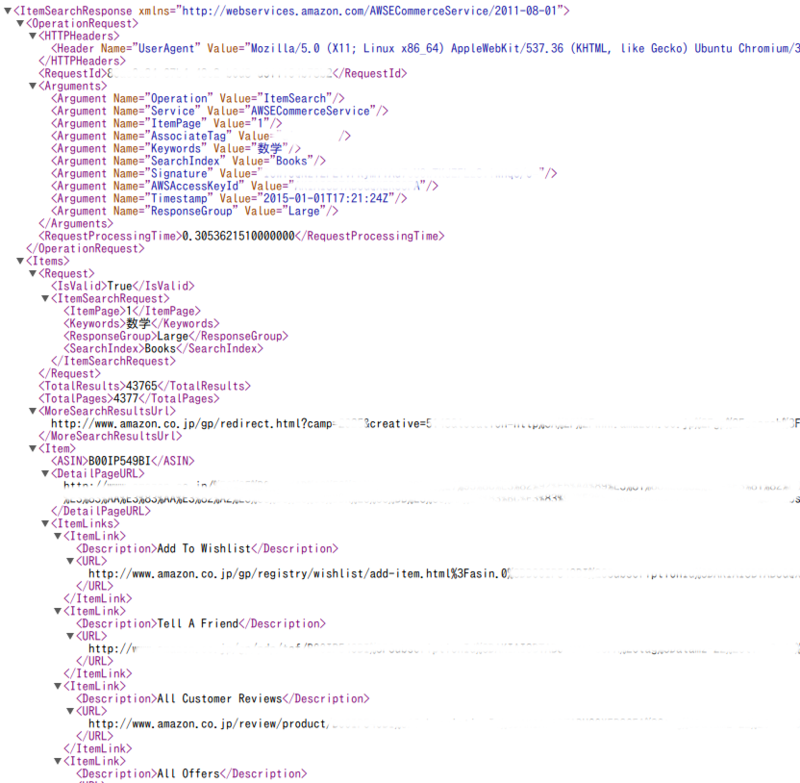
Task: Collapse the URL node under Add To Wishlist
Action: click(x=70, y=561)
